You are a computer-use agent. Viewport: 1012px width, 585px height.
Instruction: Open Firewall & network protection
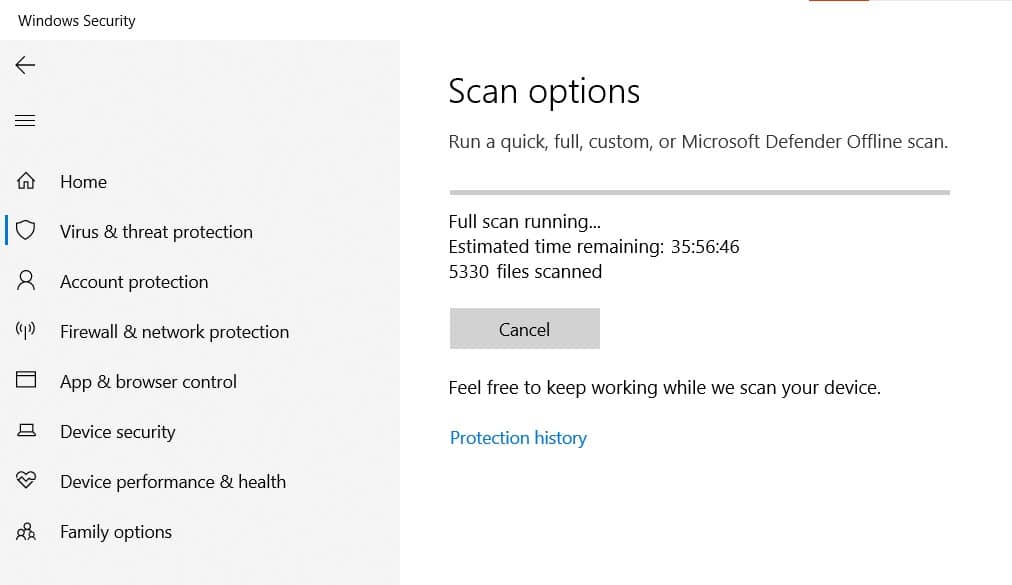coord(174,332)
